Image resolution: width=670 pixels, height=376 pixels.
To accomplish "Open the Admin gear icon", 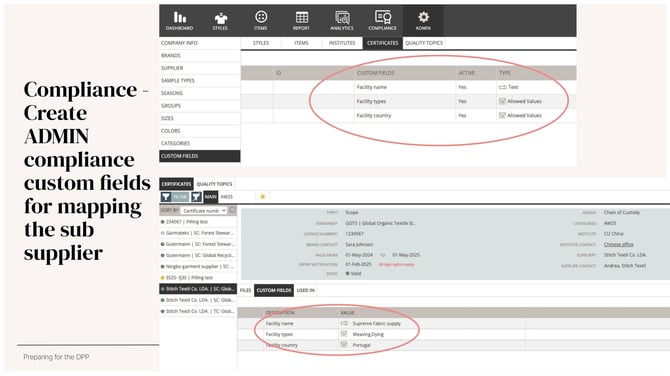I will (x=423, y=17).
